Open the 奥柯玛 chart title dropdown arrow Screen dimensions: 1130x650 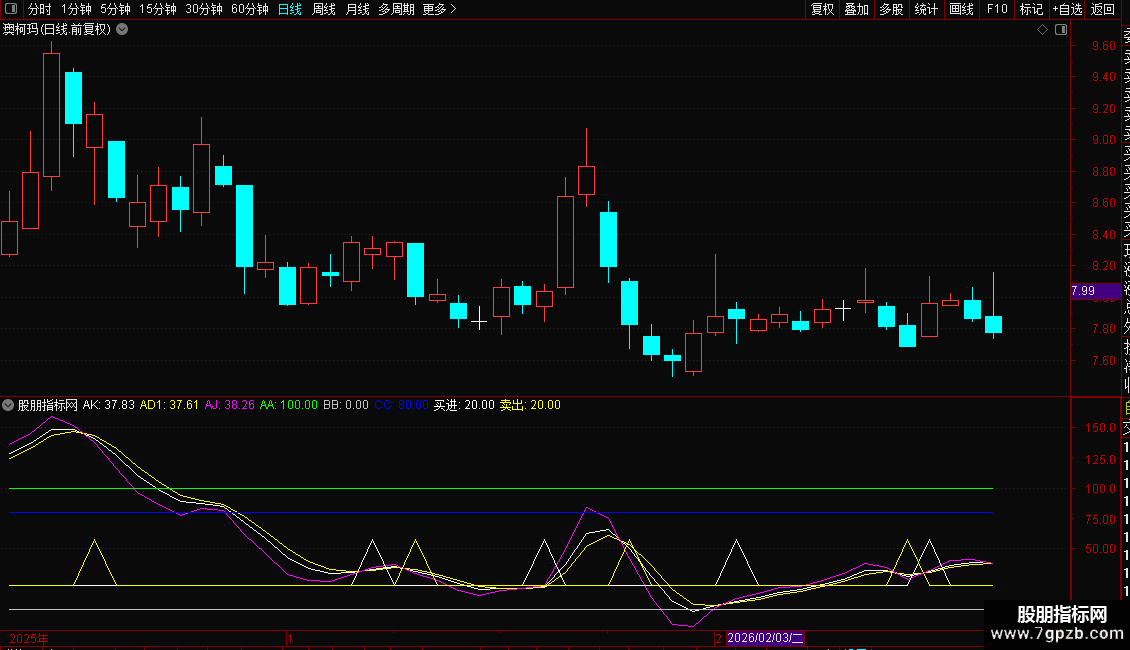[x=122, y=29]
